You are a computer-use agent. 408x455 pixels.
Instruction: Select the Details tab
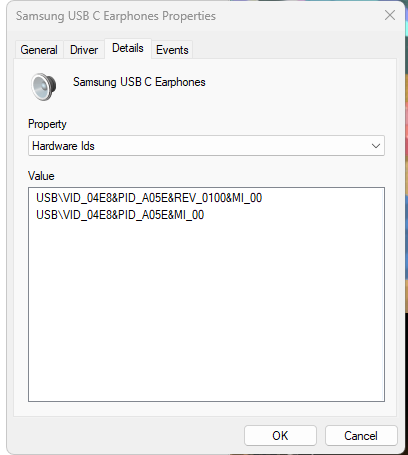pyautogui.click(x=128, y=48)
